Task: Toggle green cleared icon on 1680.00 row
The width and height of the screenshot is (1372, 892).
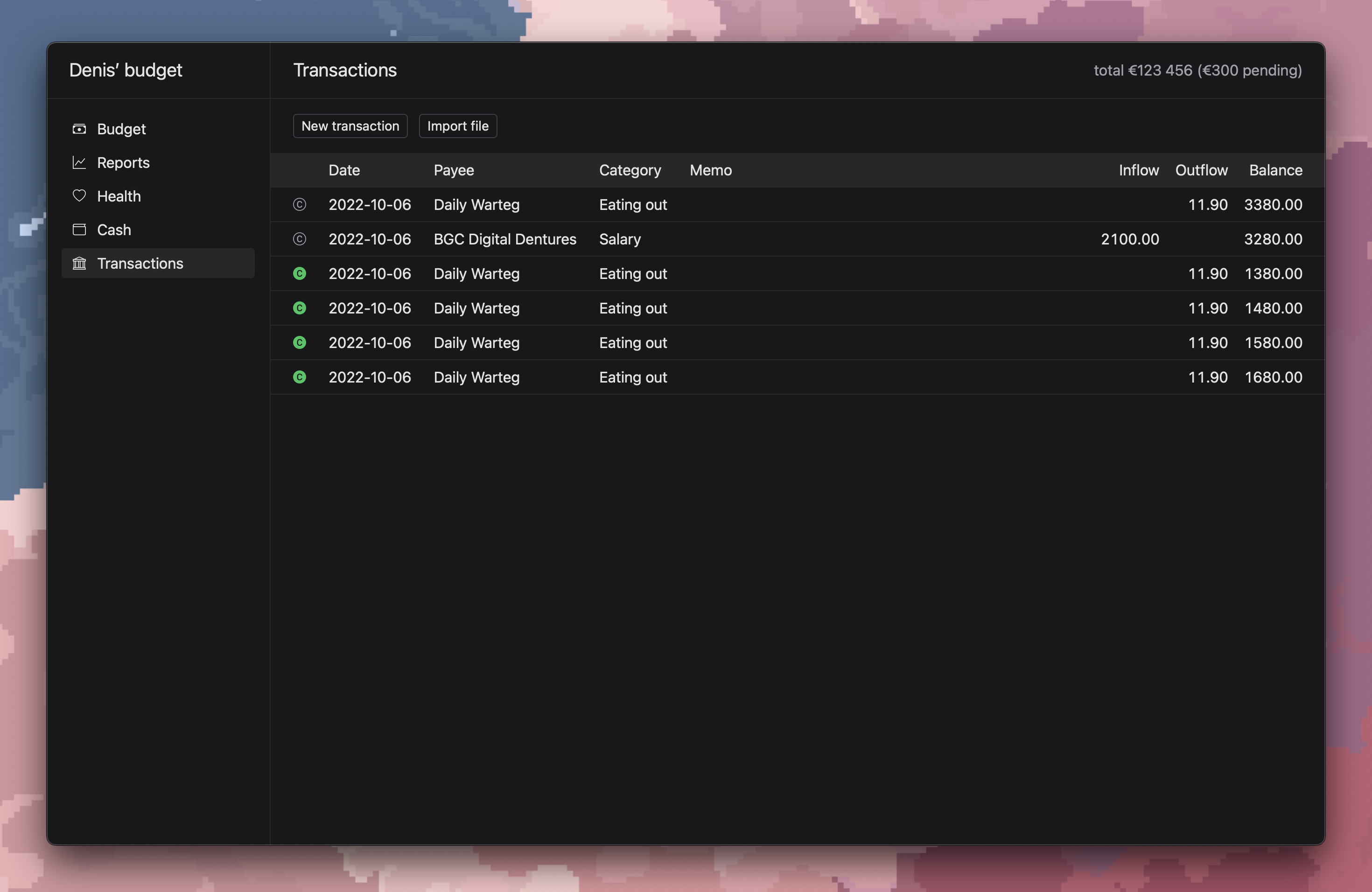Action: click(x=299, y=377)
